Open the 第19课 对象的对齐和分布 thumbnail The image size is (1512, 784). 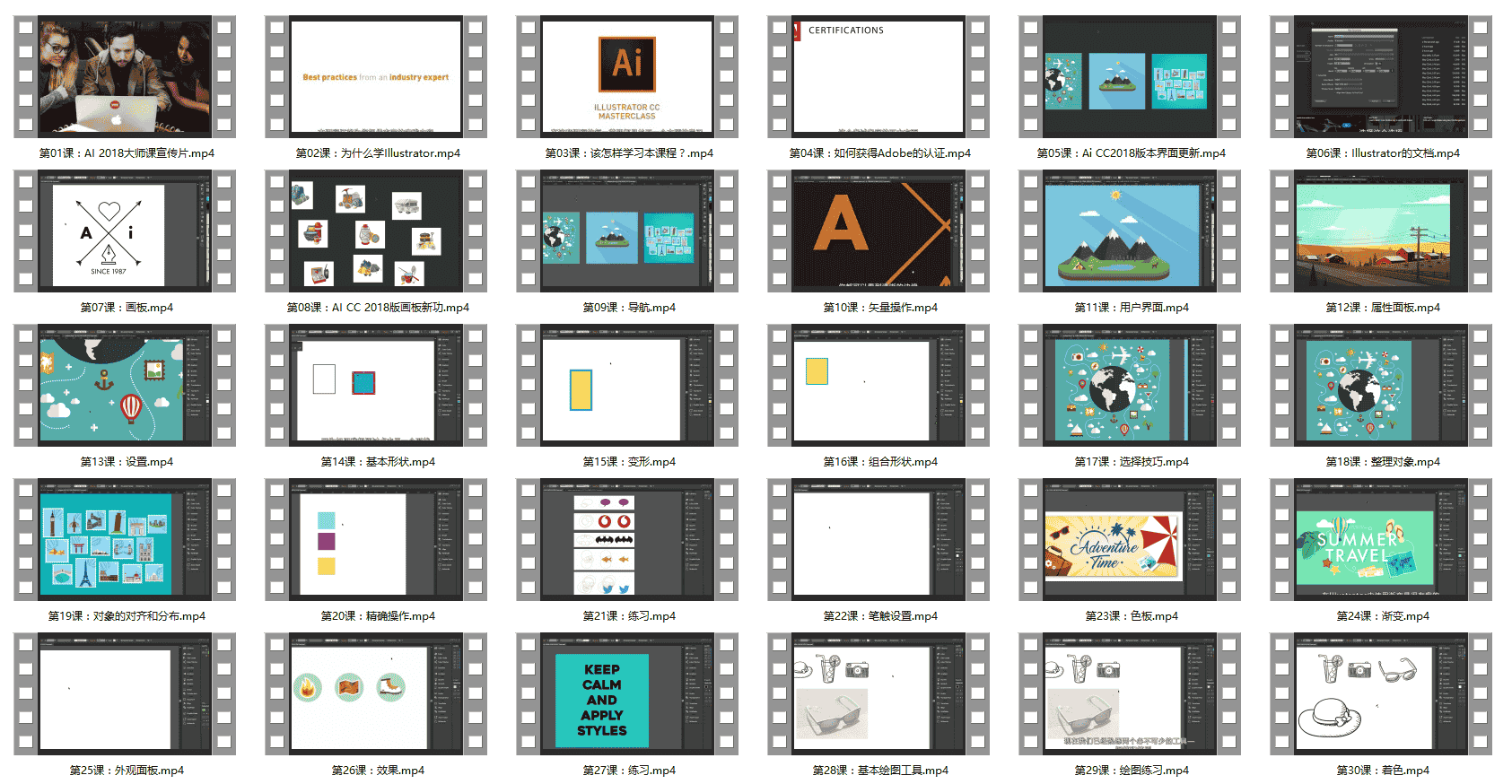coord(125,539)
